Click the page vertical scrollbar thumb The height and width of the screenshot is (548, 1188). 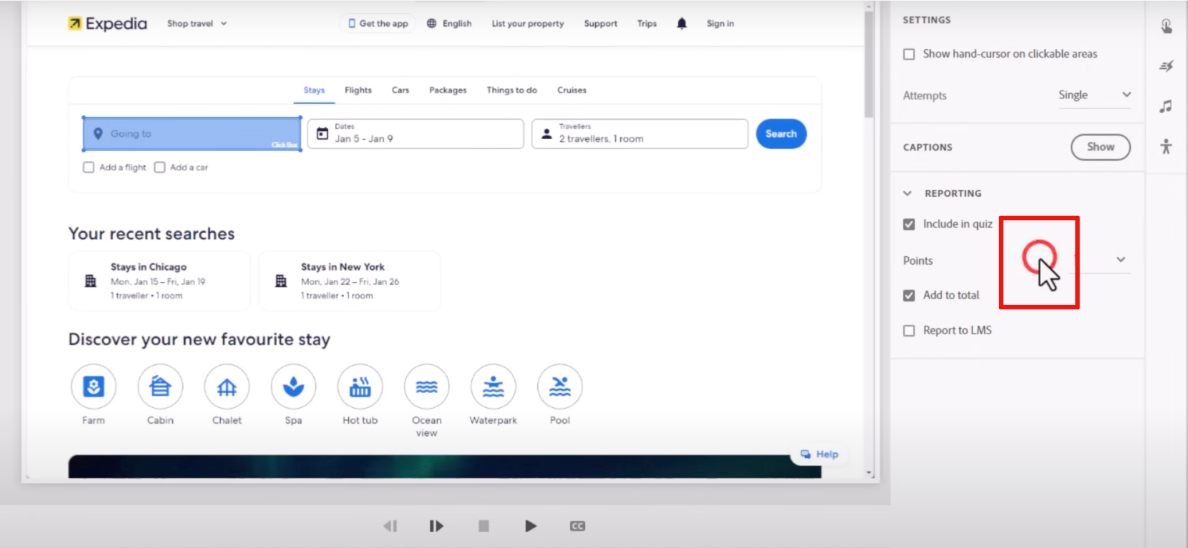click(869, 64)
